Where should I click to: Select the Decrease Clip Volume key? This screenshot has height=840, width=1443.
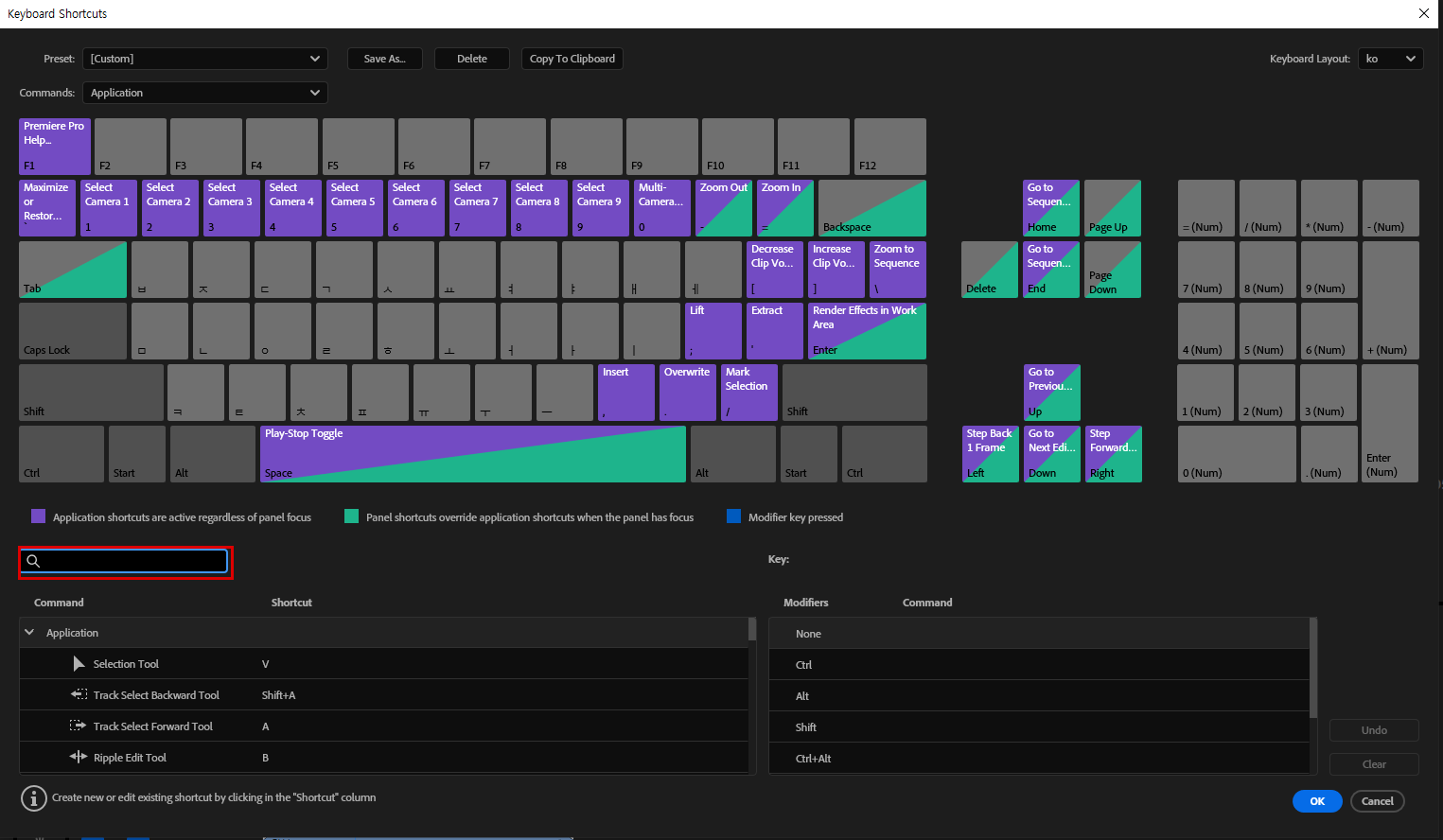[x=775, y=270]
